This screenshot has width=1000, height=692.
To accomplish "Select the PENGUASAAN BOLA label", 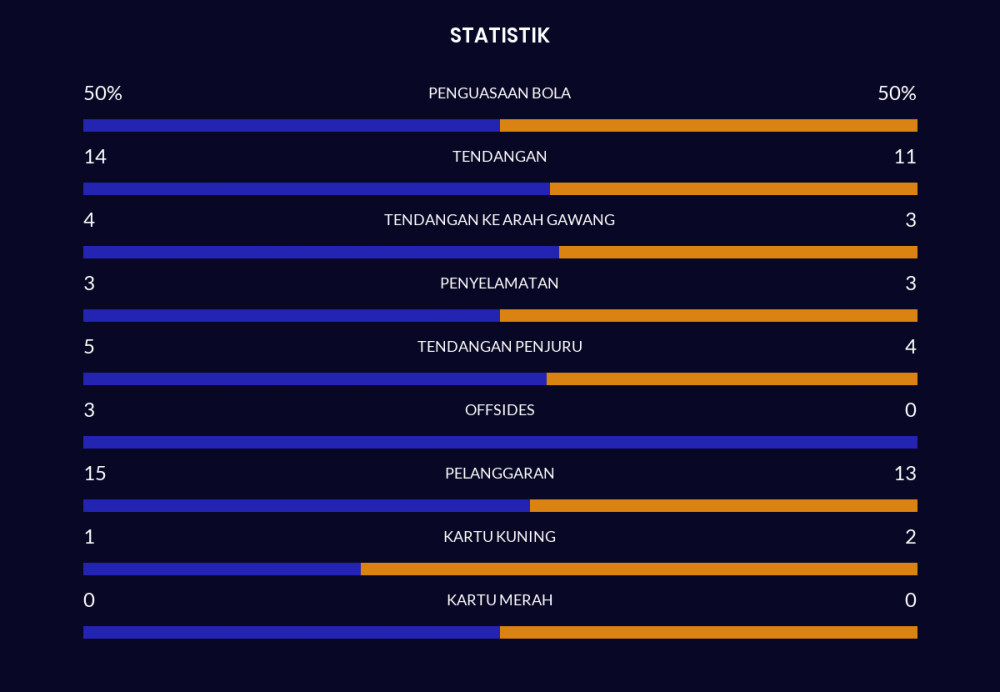I will coord(499,94).
